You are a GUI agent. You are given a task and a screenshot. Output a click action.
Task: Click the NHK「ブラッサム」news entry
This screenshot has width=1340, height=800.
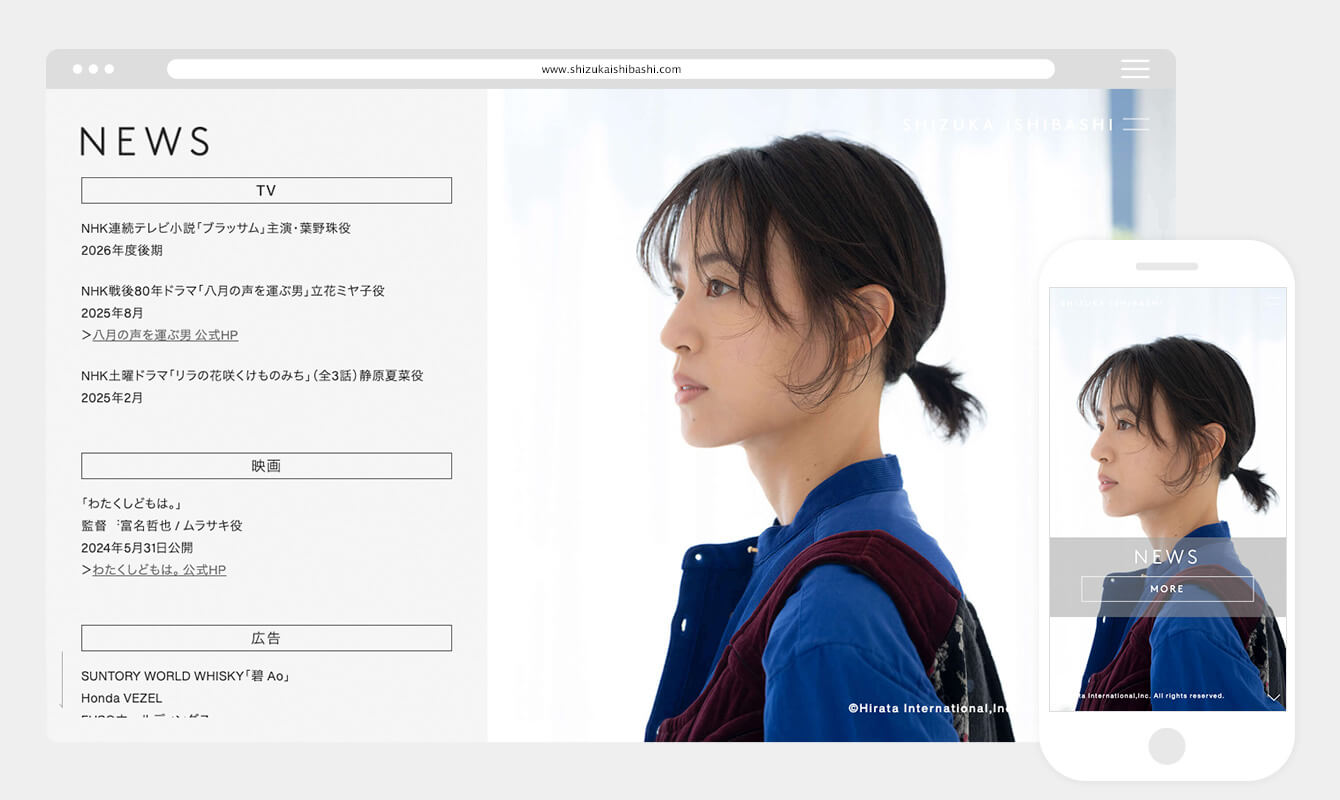(216, 228)
